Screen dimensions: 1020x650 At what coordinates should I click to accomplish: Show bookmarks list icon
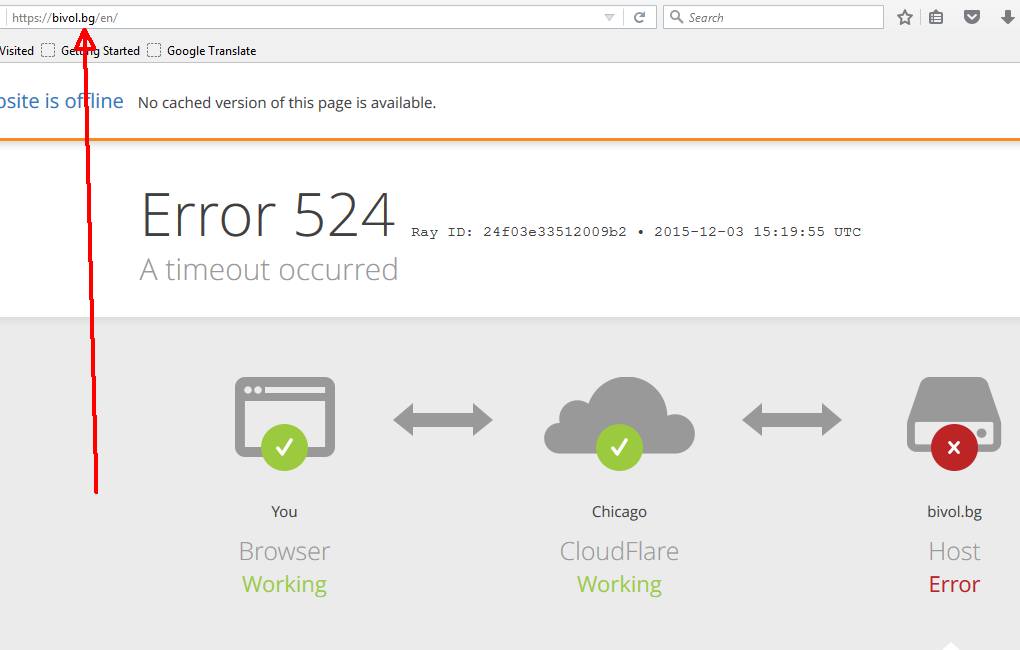pos(936,17)
